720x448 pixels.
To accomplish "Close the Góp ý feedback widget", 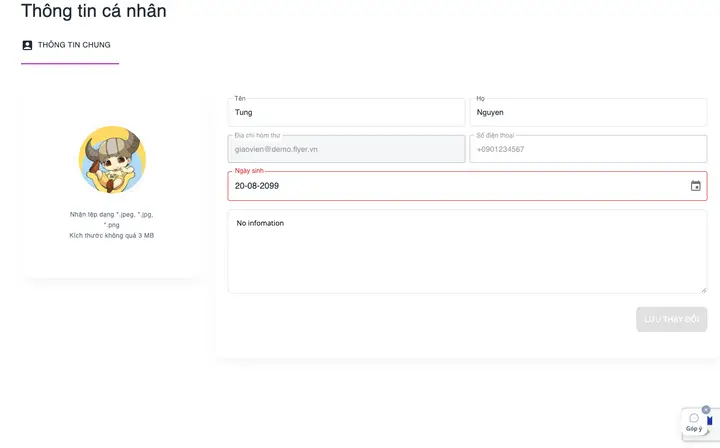I will point(706,409).
